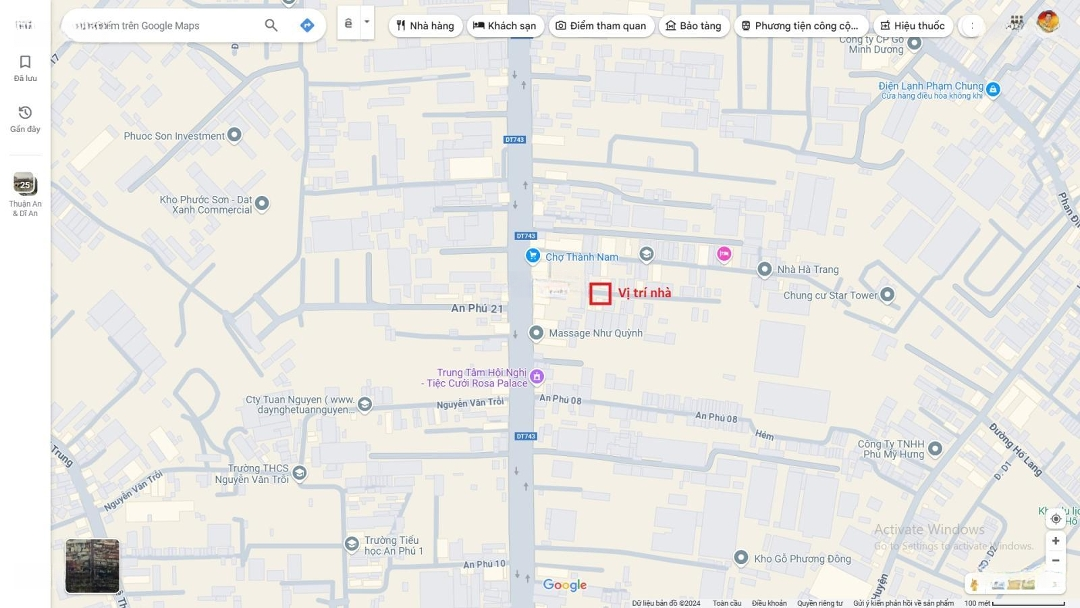Screen dimensions: 1080x608
Task: Toggle satellite layer thumbnail
Action: (92, 566)
